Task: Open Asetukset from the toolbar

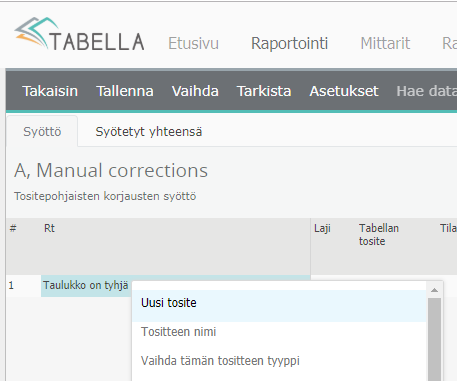Action: pos(344,91)
